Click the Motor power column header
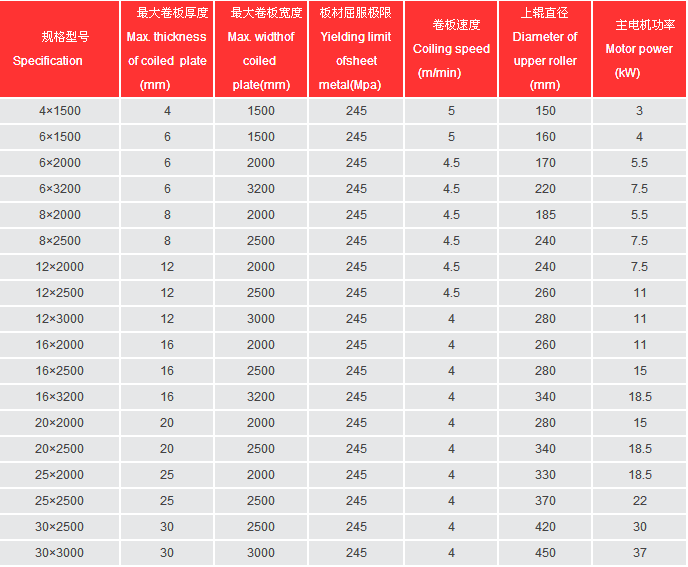The width and height of the screenshot is (688, 567). click(x=639, y=49)
